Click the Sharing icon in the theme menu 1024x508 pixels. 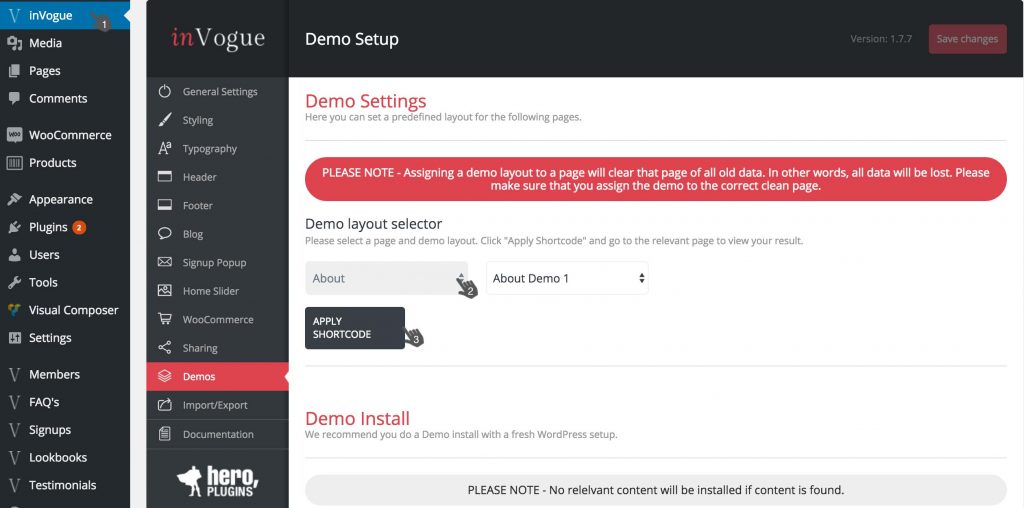pos(165,347)
